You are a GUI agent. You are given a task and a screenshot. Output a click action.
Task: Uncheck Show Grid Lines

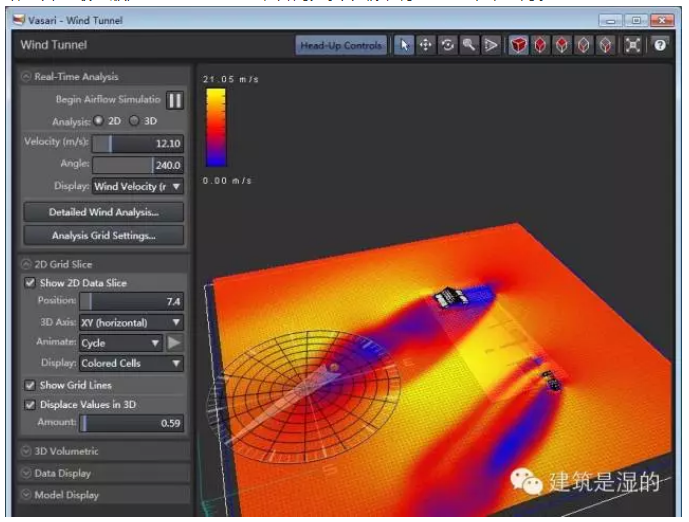[30, 385]
